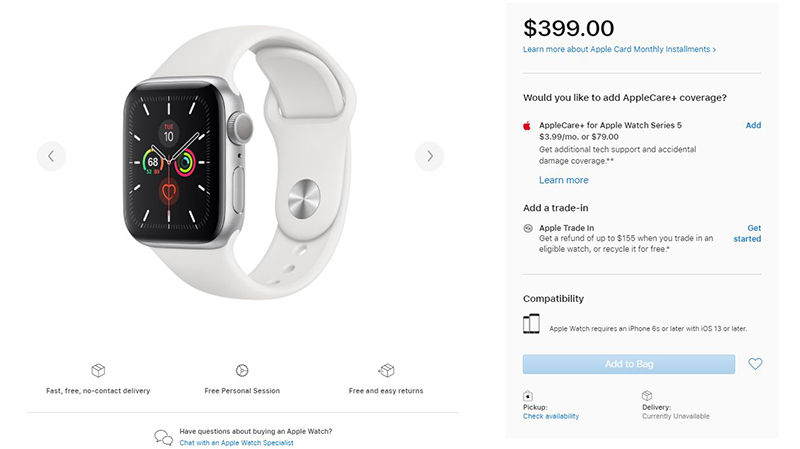Get started with Apple Trade In

pos(747,233)
